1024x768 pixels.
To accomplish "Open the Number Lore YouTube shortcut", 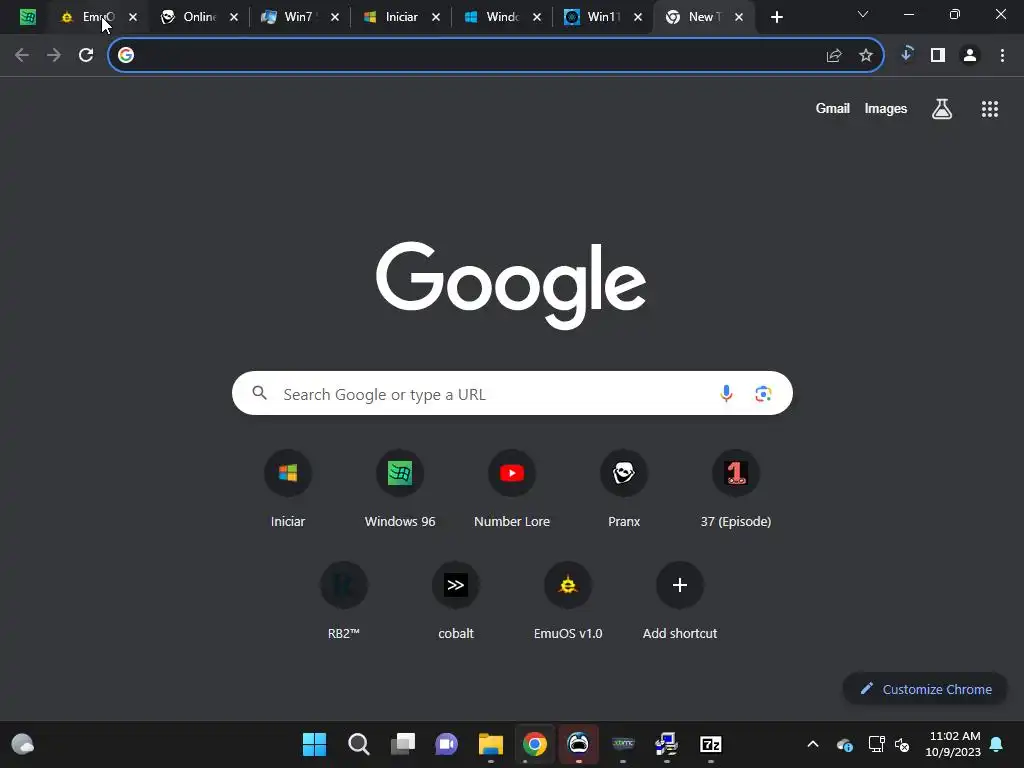I will point(511,473).
